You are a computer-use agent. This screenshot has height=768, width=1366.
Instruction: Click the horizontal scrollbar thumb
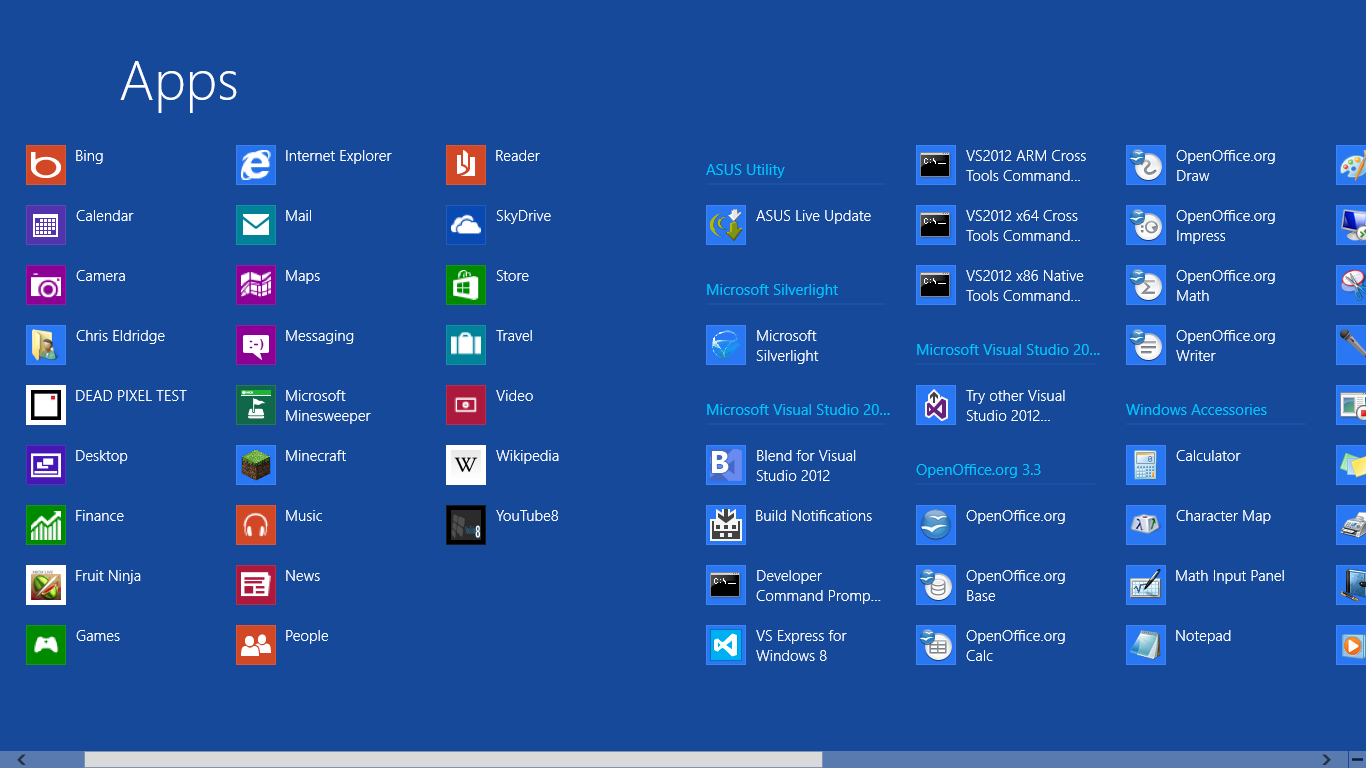pyautogui.click(x=453, y=760)
